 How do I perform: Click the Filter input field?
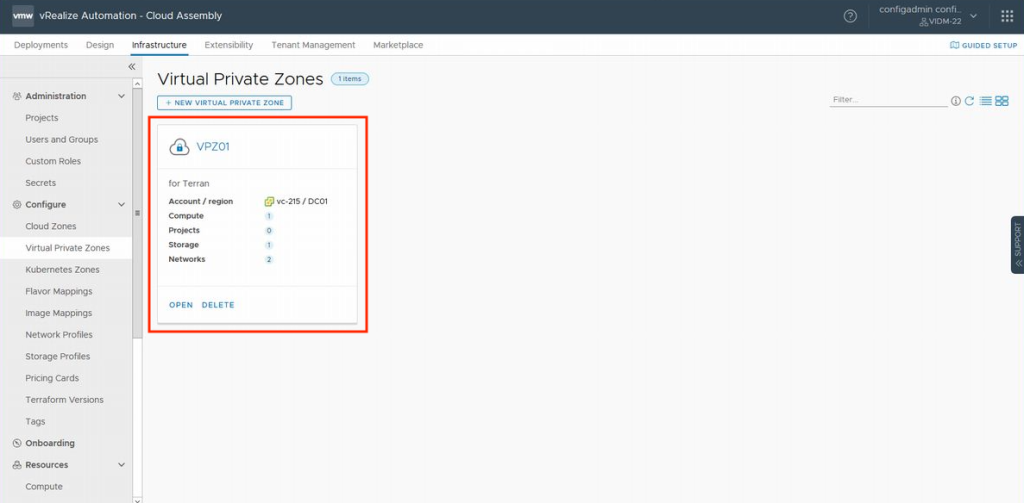click(x=888, y=100)
